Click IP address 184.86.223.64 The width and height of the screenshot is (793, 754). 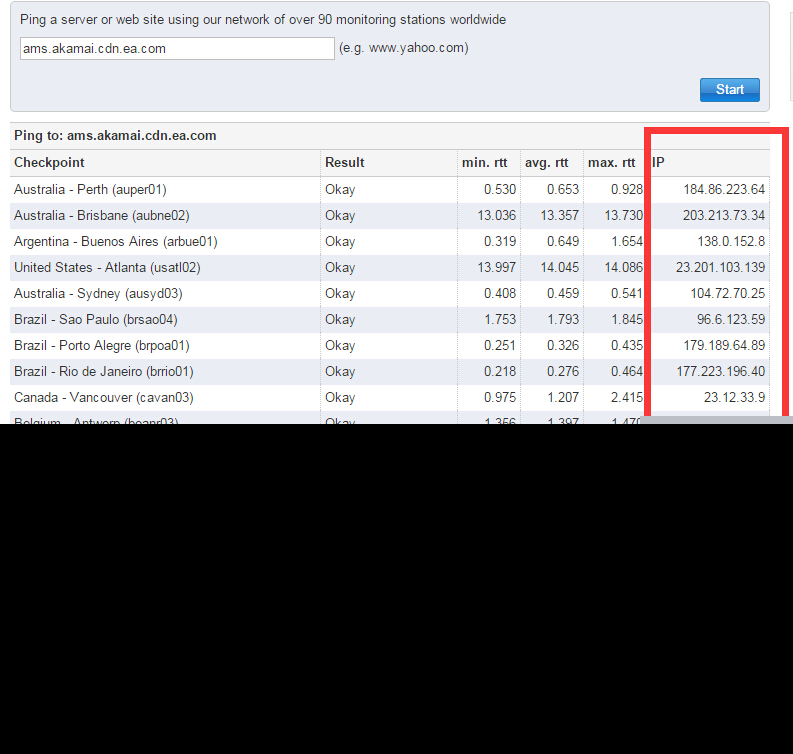[x=724, y=190]
